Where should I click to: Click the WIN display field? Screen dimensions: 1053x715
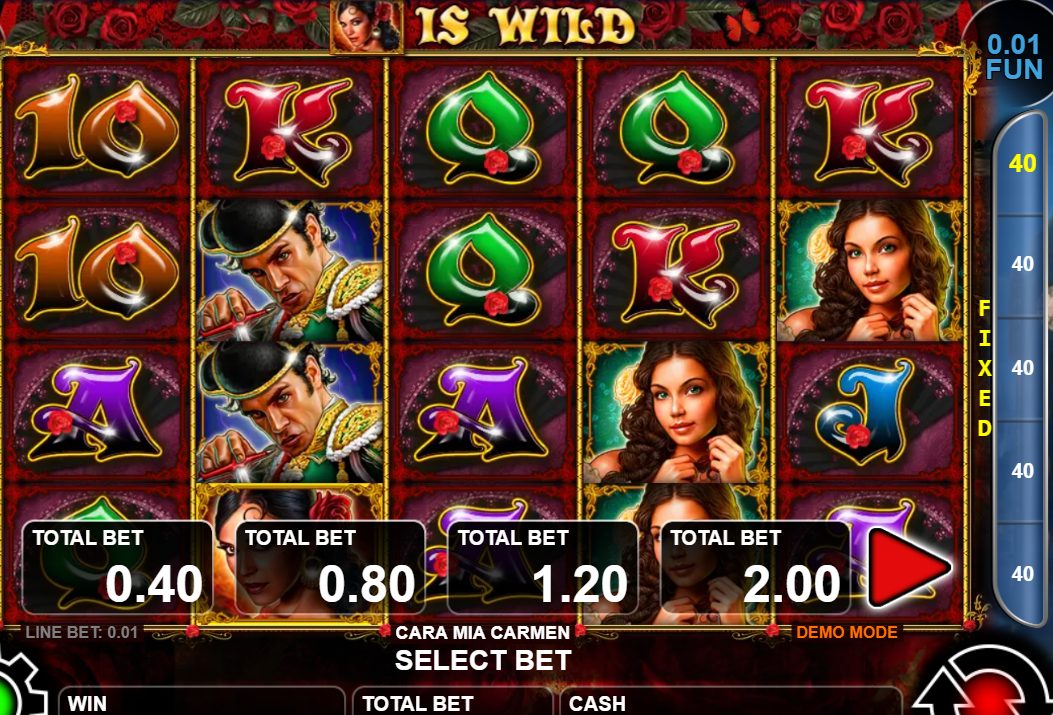(x=201, y=702)
